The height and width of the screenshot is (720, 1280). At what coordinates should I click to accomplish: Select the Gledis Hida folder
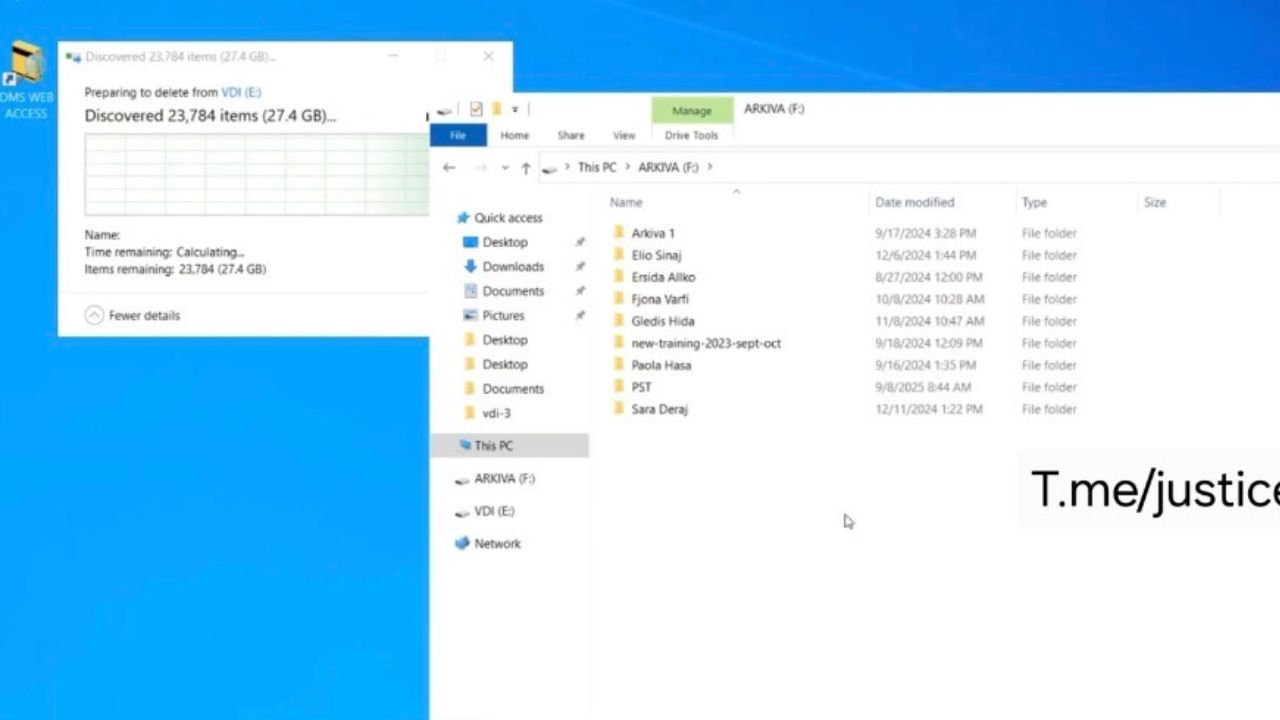pyautogui.click(x=662, y=321)
